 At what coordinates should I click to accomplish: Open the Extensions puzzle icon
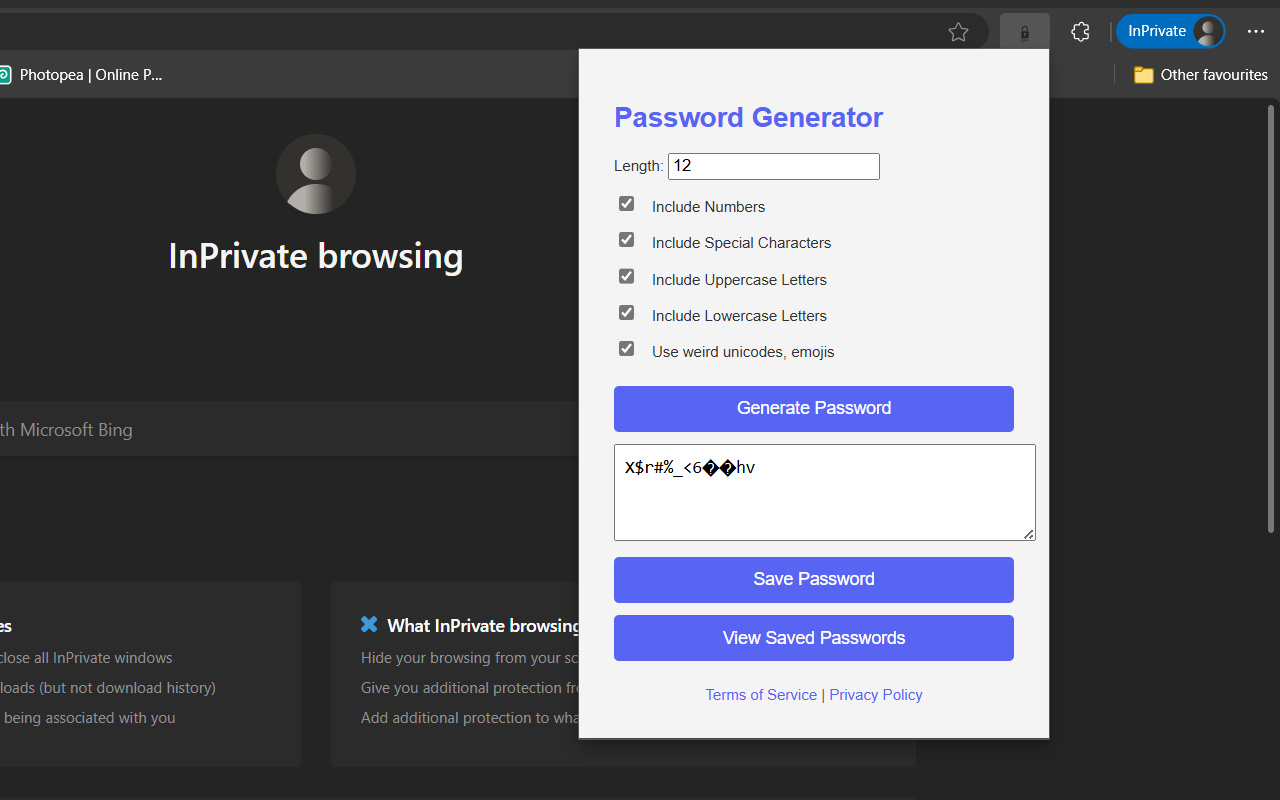tap(1080, 32)
